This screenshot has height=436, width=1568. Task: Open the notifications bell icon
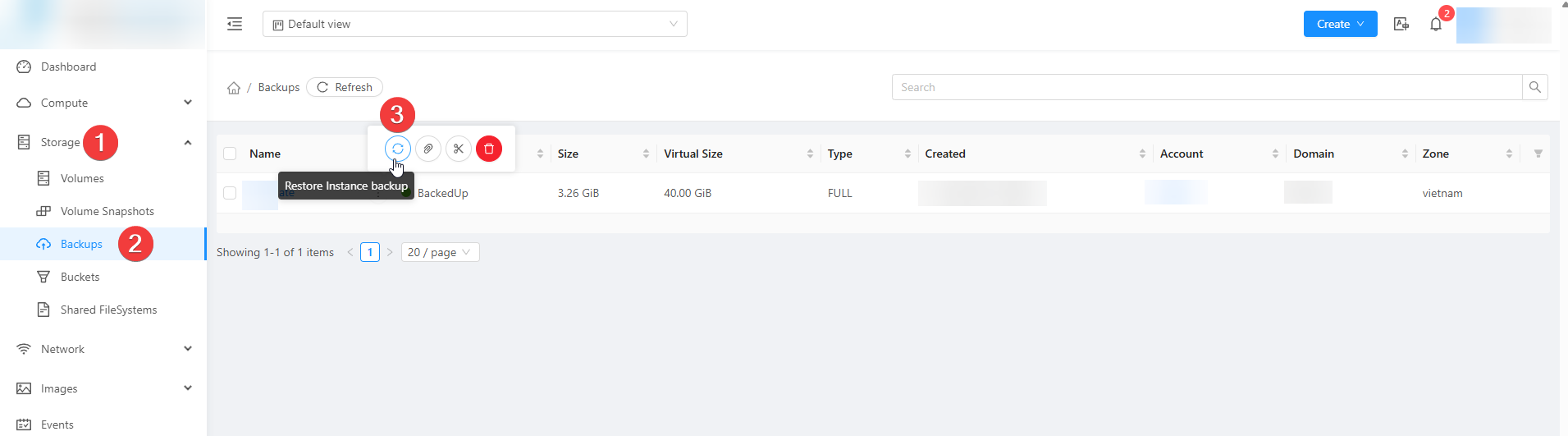(1436, 25)
